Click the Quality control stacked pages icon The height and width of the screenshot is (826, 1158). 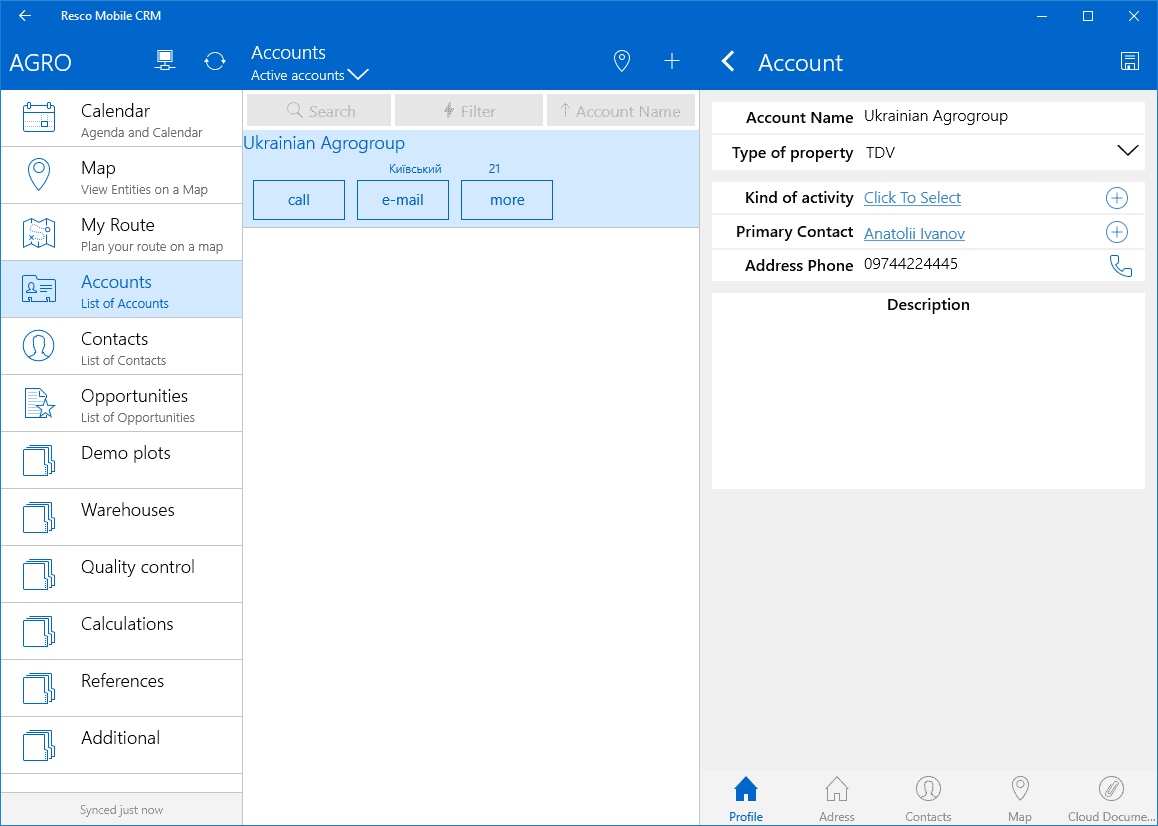tap(39, 573)
